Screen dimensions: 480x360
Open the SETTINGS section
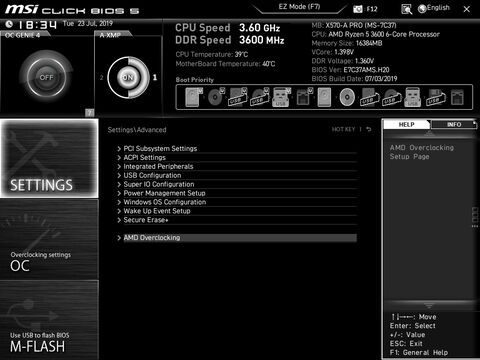(x=49, y=159)
